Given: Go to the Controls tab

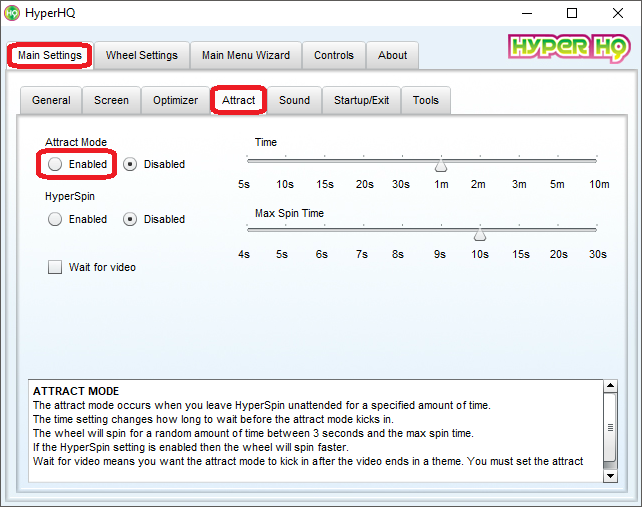Looking at the screenshot, I should pos(334,55).
